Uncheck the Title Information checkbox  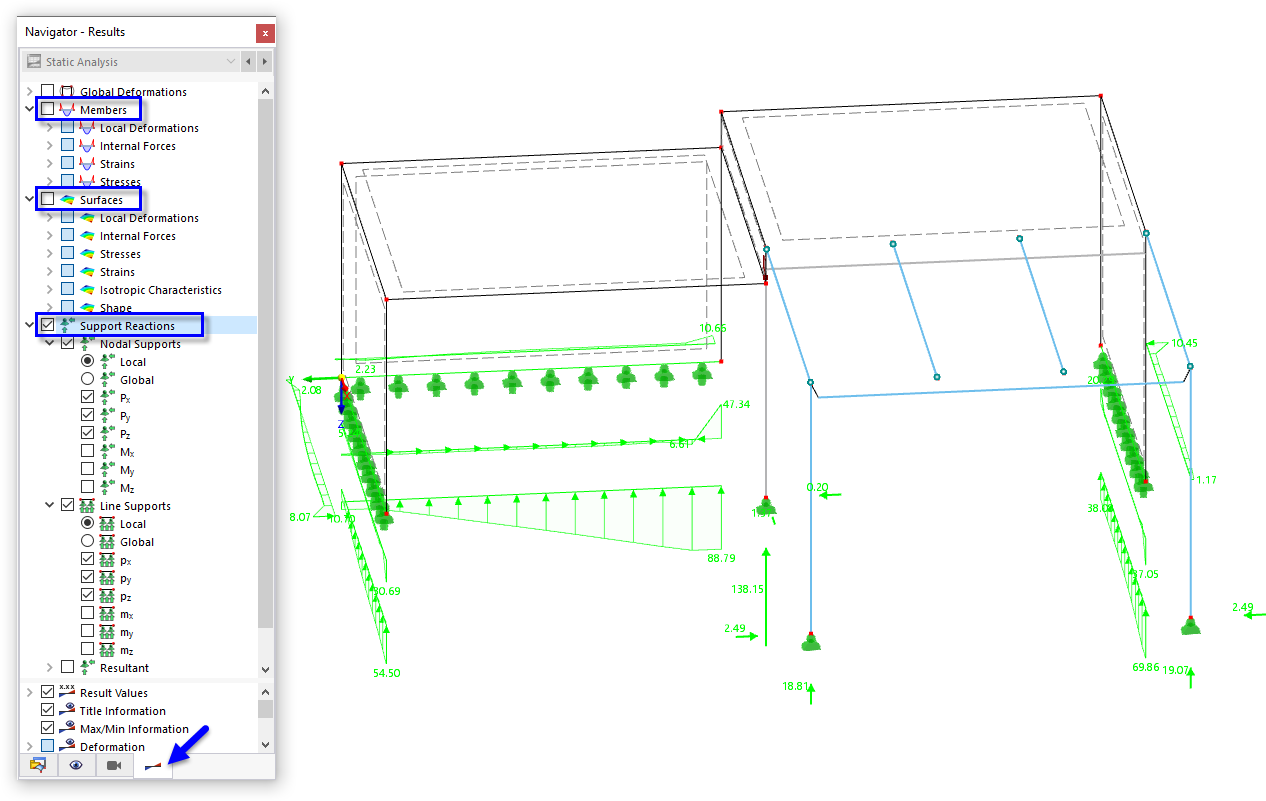48,711
